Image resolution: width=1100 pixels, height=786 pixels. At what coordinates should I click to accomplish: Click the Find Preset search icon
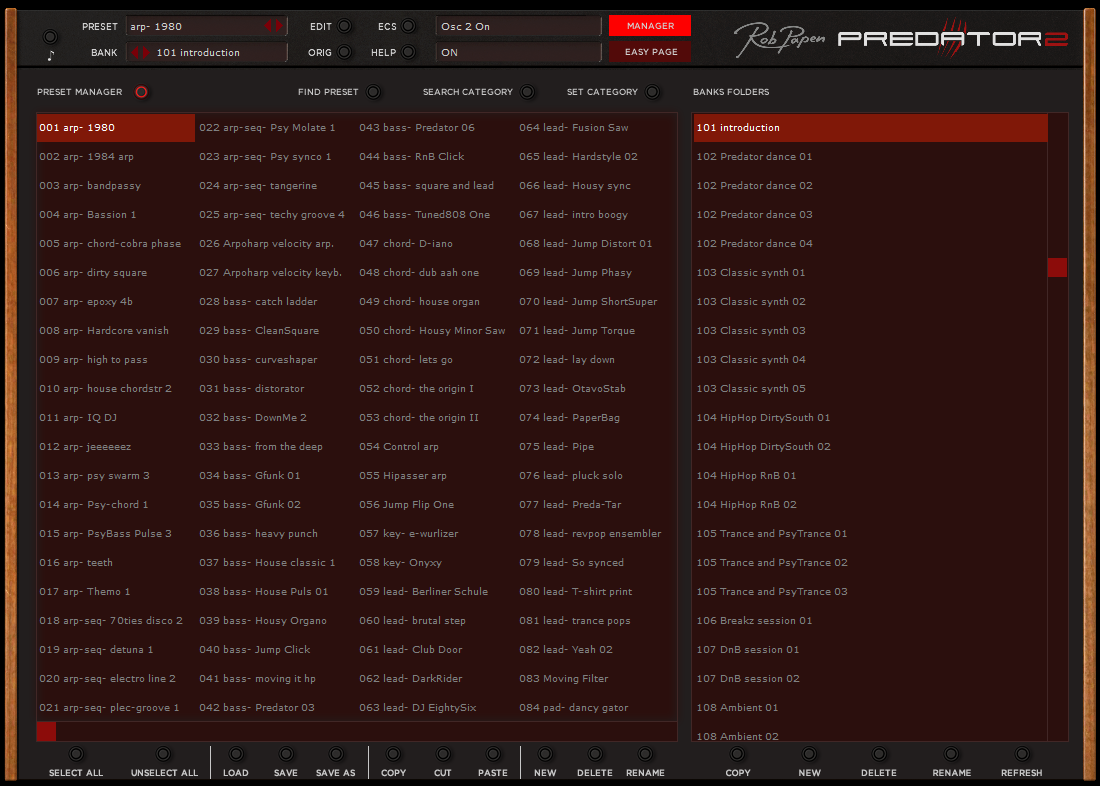(372, 91)
